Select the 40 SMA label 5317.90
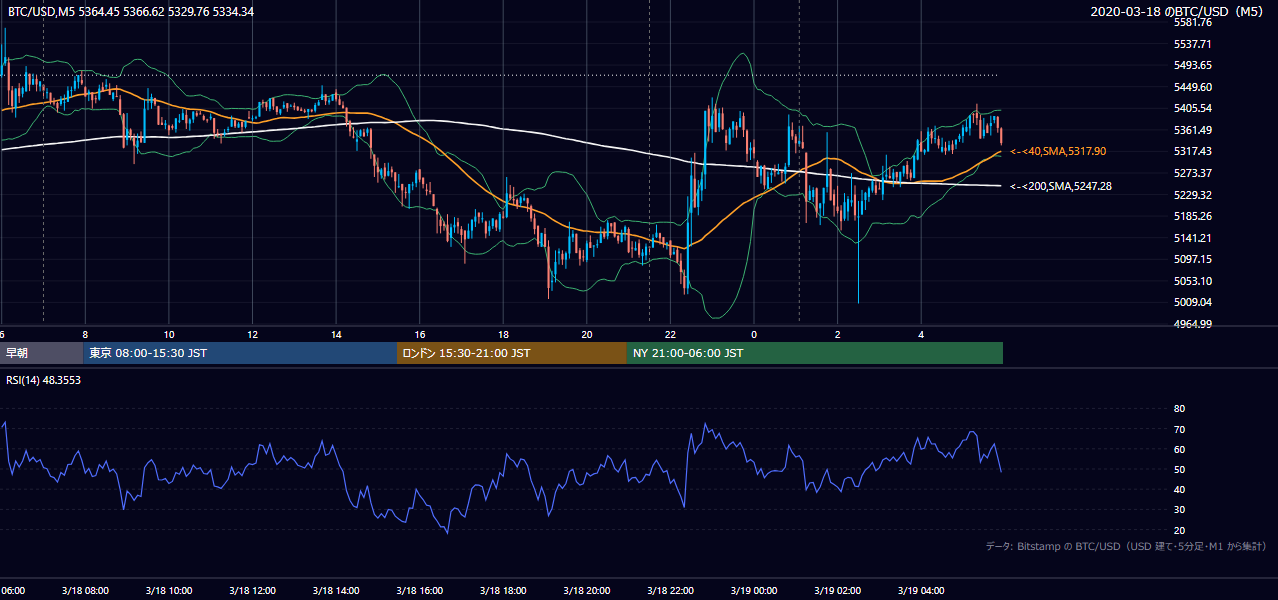 (x=1057, y=151)
